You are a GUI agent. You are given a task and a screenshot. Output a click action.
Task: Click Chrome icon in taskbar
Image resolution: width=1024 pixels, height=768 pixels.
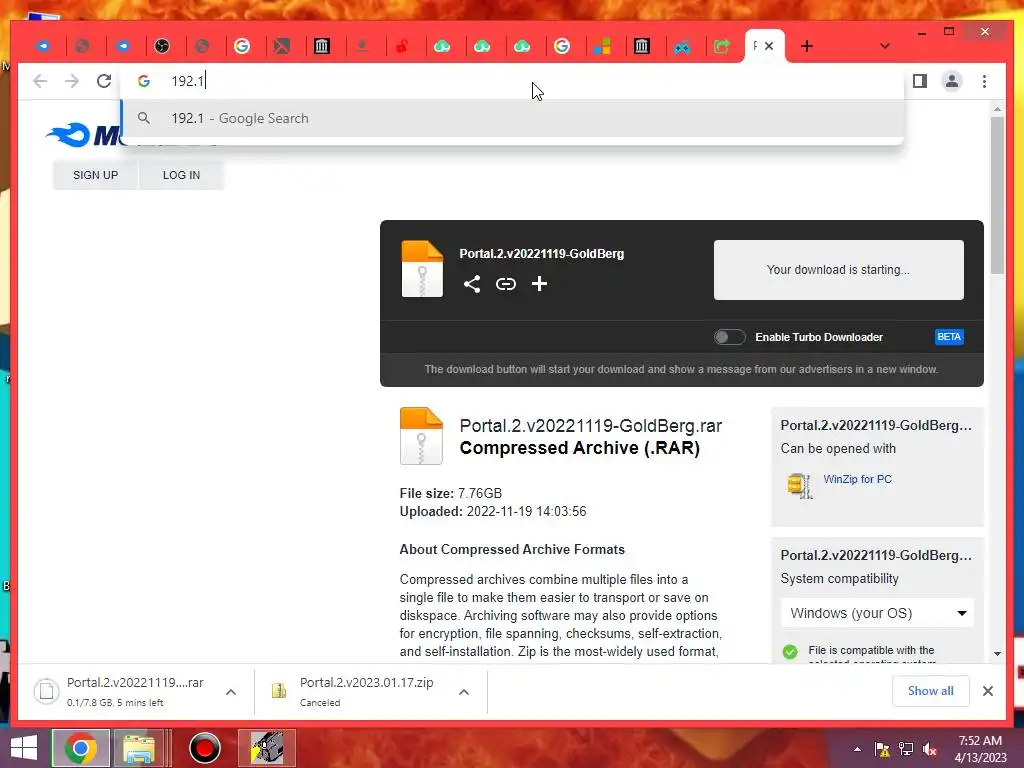pos(81,748)
